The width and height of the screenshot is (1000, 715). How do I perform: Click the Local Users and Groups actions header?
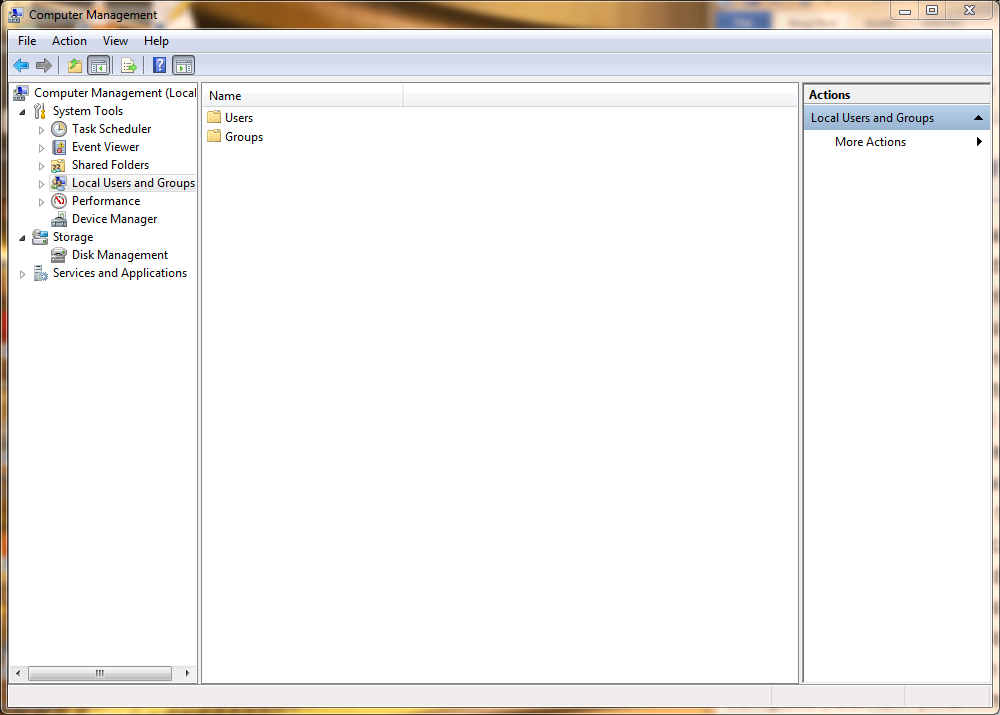897,118
